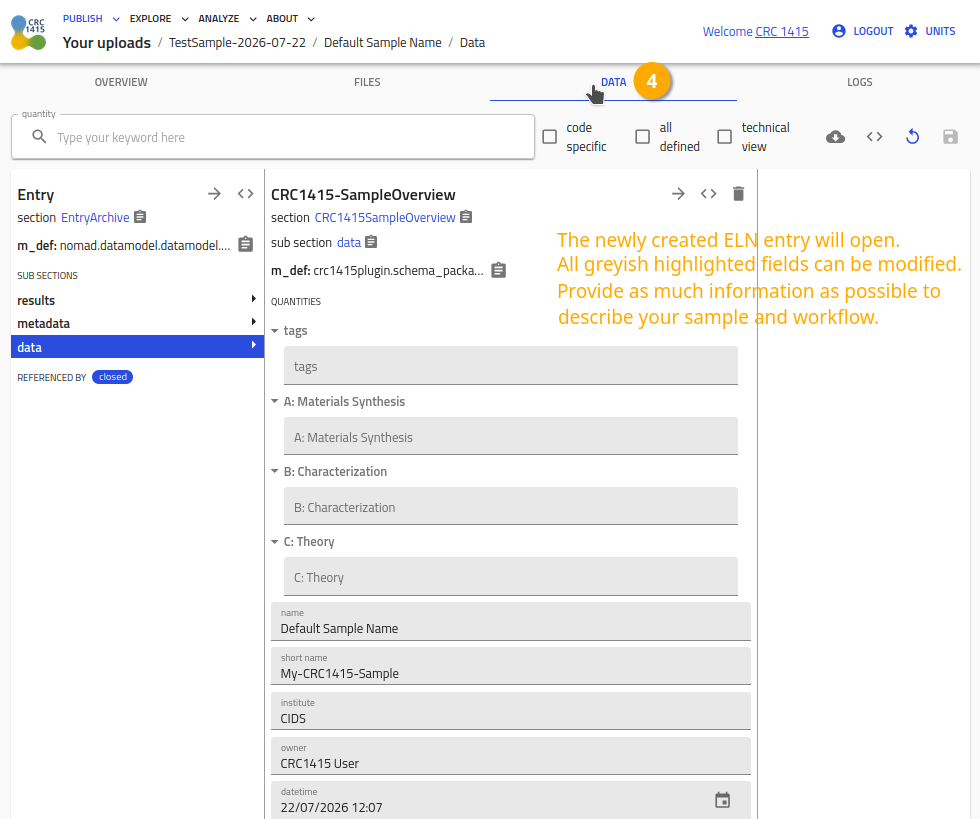Enable the all defined checkbox

tap(642, 137)
